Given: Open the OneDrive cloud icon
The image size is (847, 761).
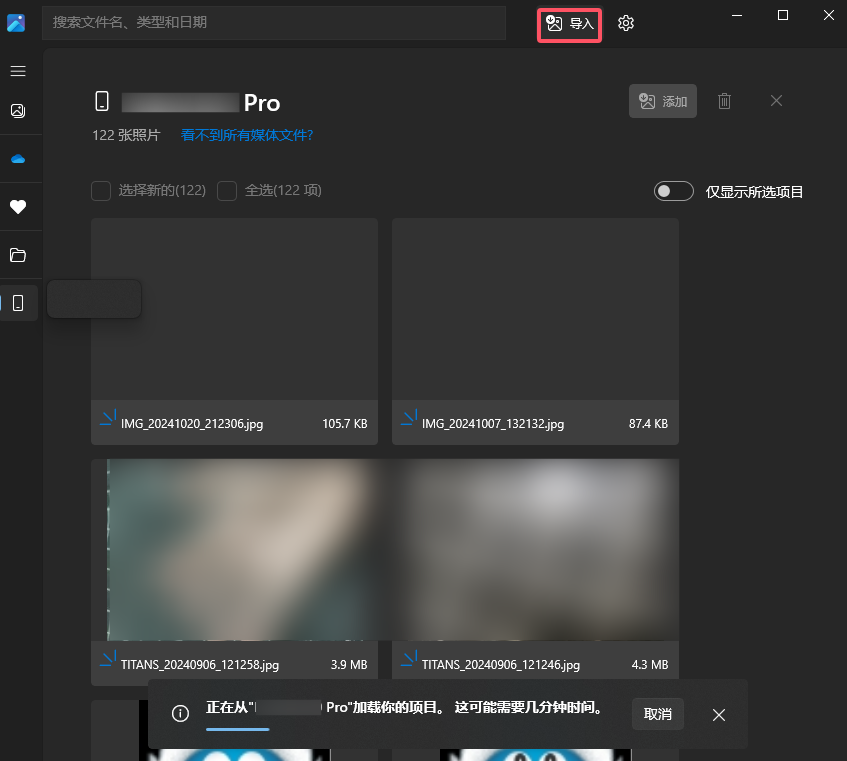Looking at the screenshot, I should pos(18,159).
